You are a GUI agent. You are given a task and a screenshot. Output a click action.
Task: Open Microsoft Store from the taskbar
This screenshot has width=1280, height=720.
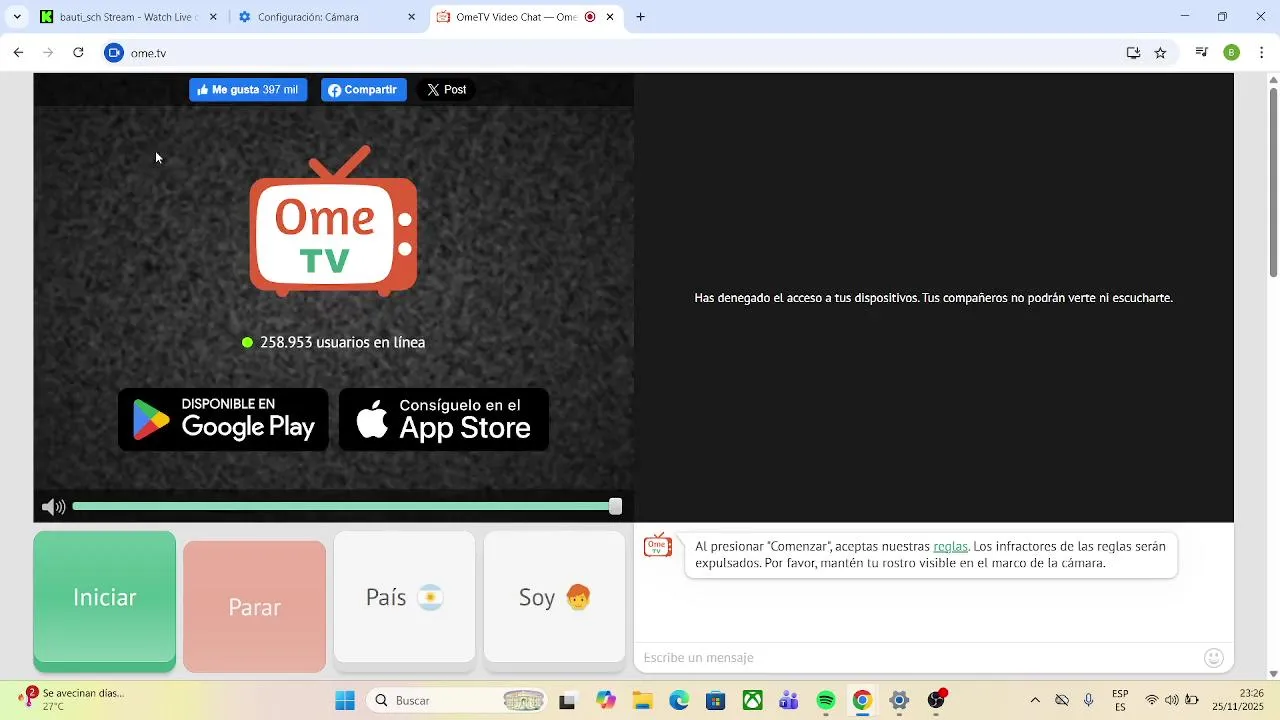coord(715,701)
